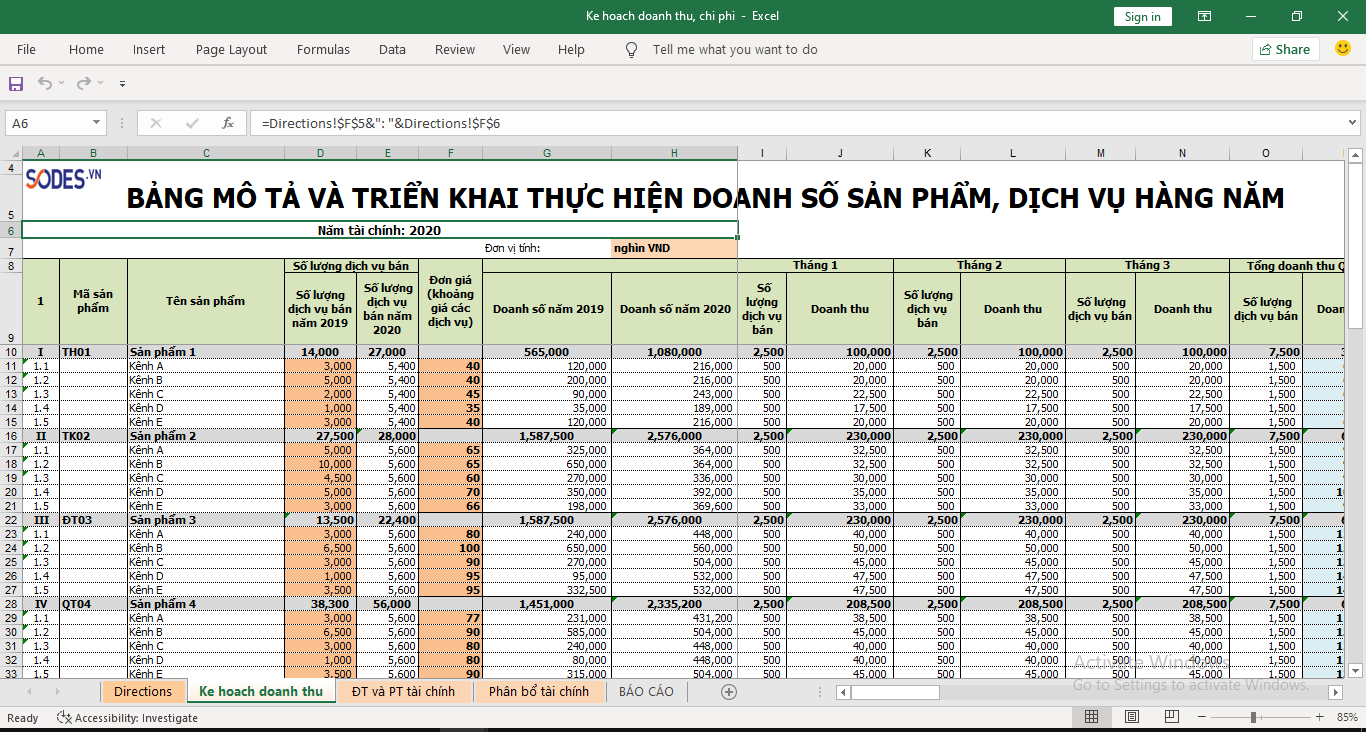The image size is (1366, 732).
Task: Switch to Page Break Preview icon
Action: pos(1171,717)
